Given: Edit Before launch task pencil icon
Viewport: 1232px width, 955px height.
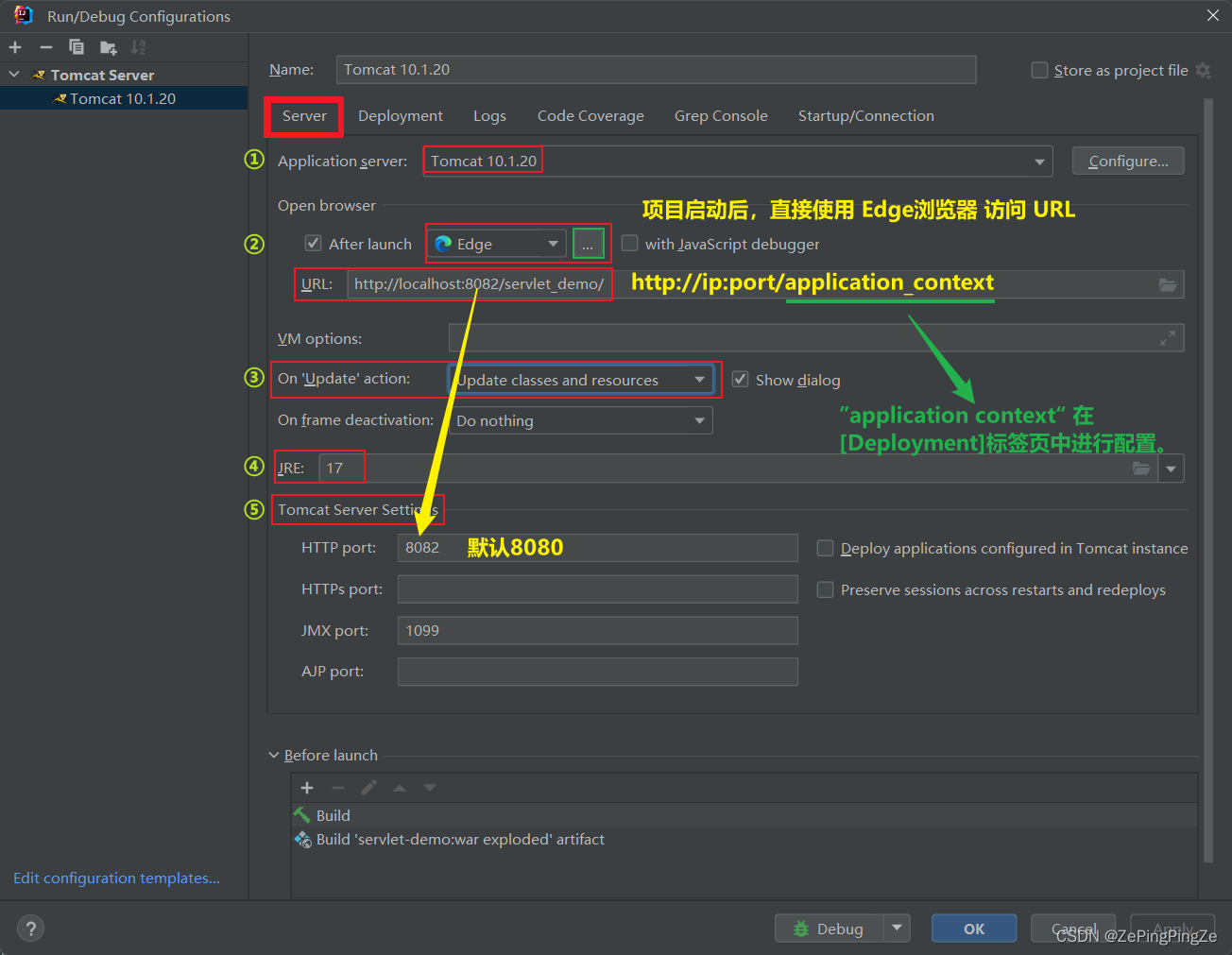Looking at the screenshot, I should (x=368, y=788).
